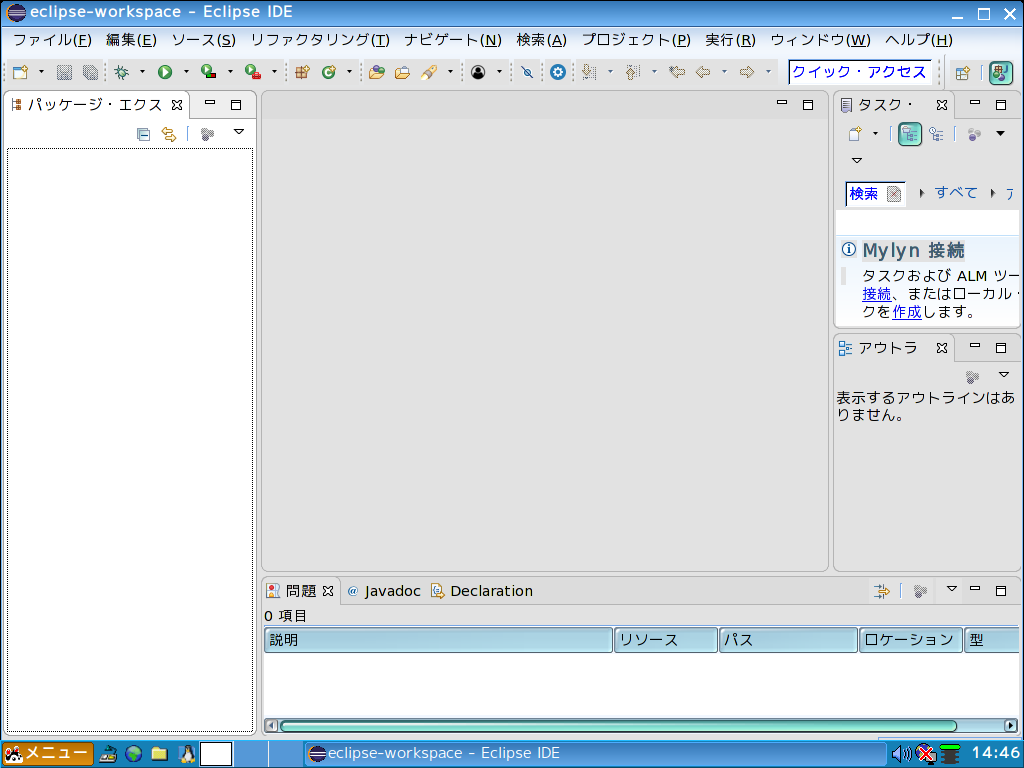Open the メニュー start button
This screenshot has height=768, width=1024.
pyautogui.click(x=48, y=754)
